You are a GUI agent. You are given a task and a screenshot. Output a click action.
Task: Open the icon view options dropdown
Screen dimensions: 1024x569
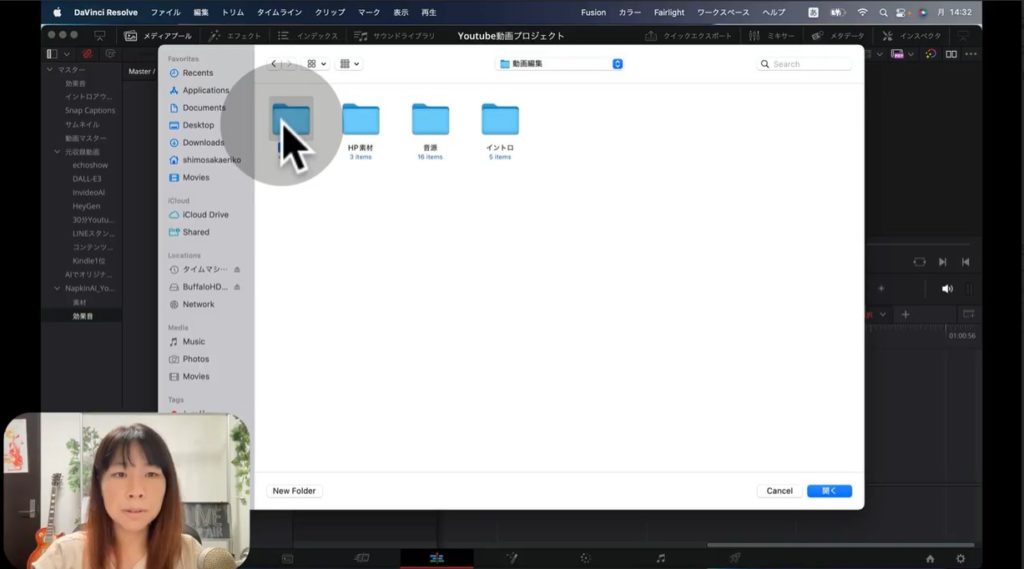[x=317, y=64]
